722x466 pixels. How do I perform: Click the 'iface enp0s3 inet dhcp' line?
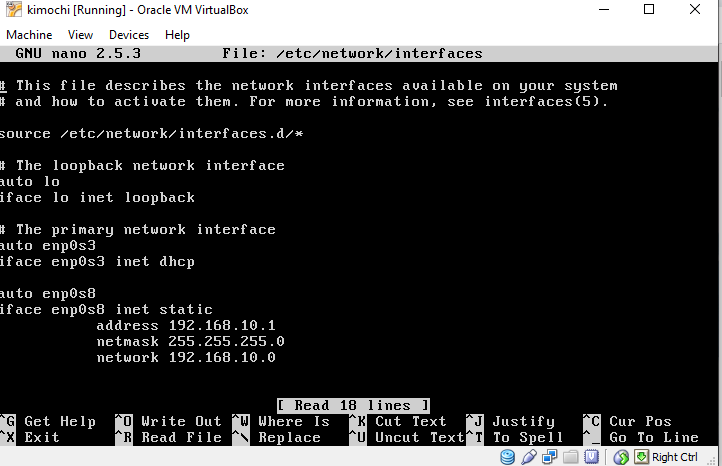97,262
